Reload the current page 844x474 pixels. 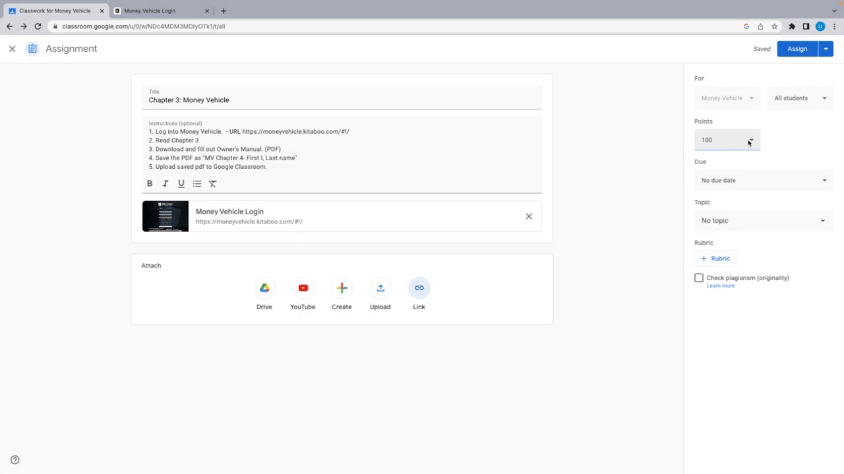(38, 26)
